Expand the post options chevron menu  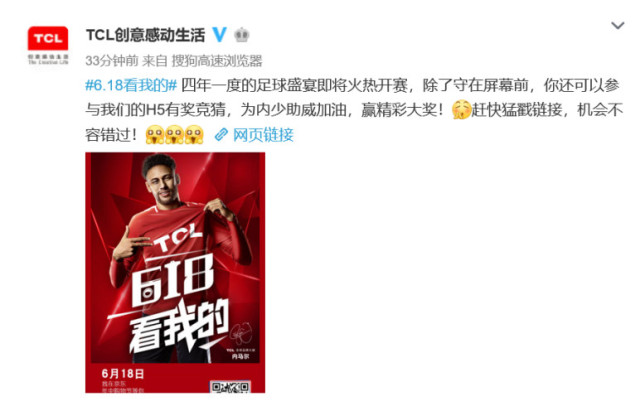tap(618, 26)
